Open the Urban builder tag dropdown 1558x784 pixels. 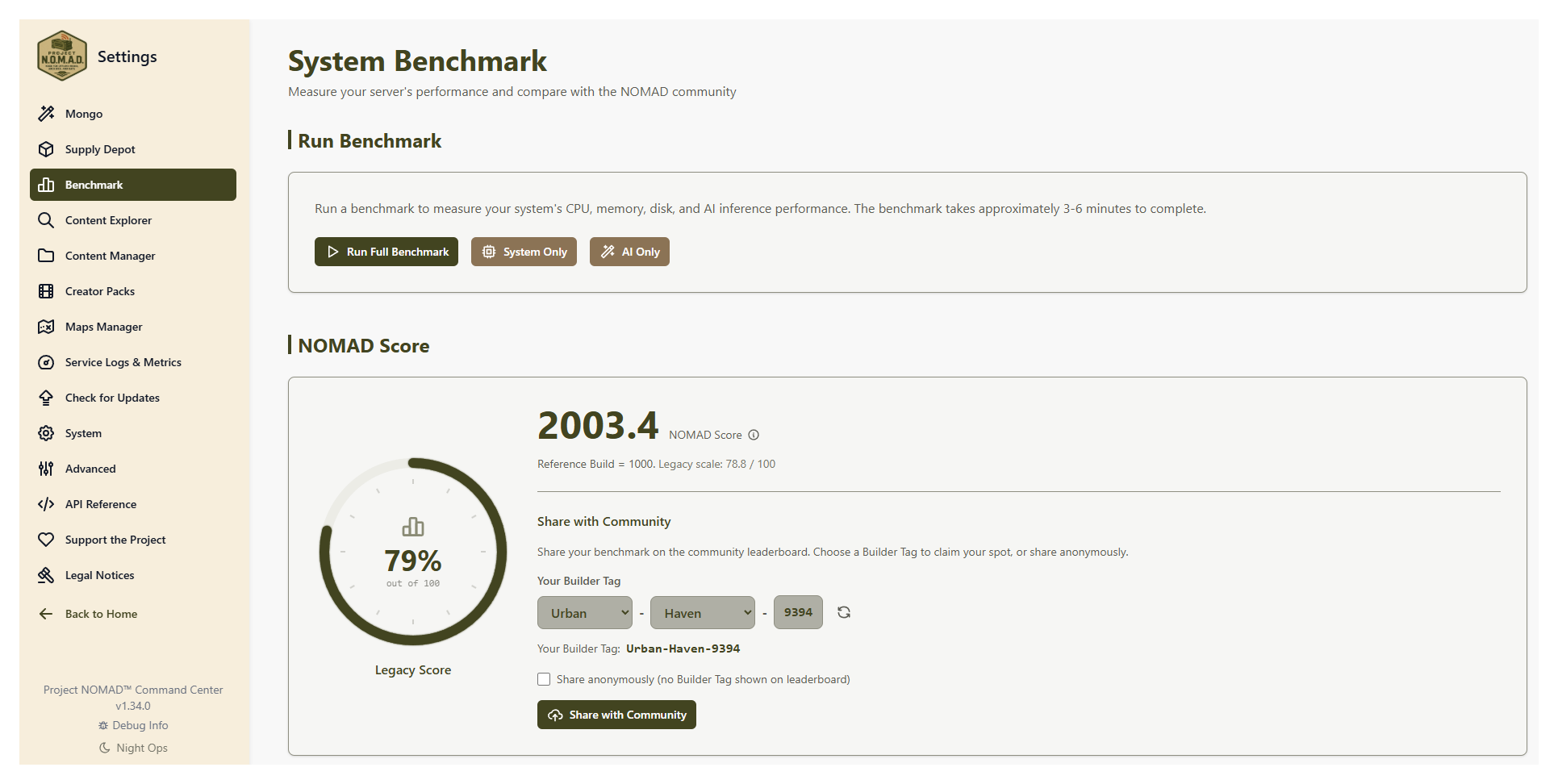(x=585, y=613)
